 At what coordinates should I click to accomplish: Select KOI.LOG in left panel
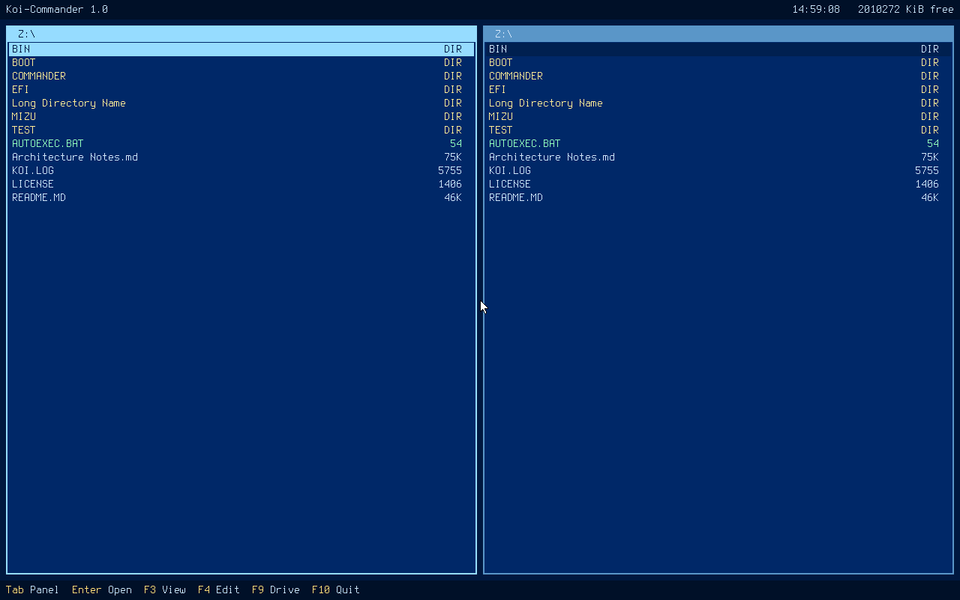click(241, 170)
